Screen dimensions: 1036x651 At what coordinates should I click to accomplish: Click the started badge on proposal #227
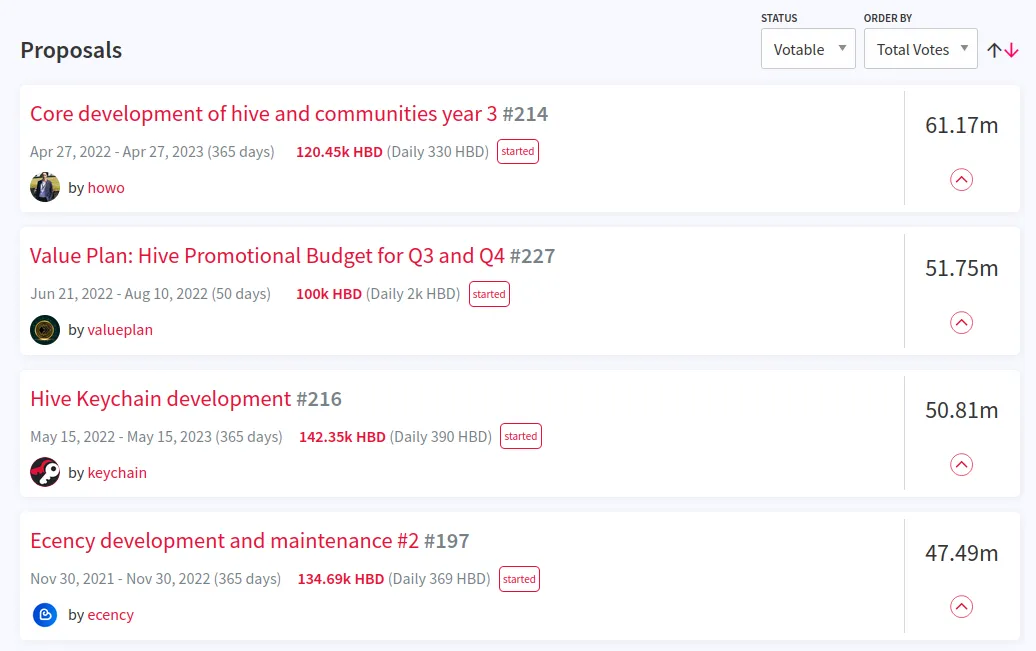point(489,294)
